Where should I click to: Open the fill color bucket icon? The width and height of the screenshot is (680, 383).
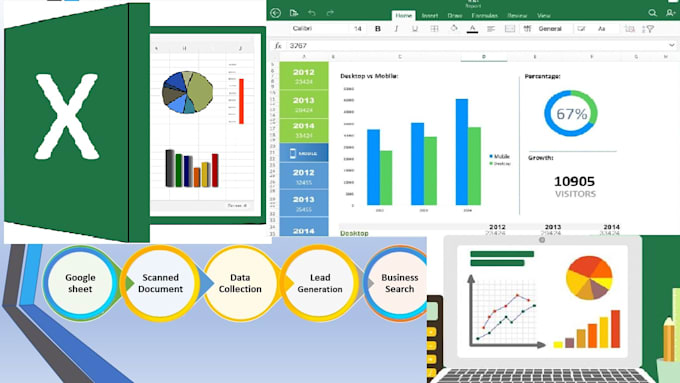(454, 29)
